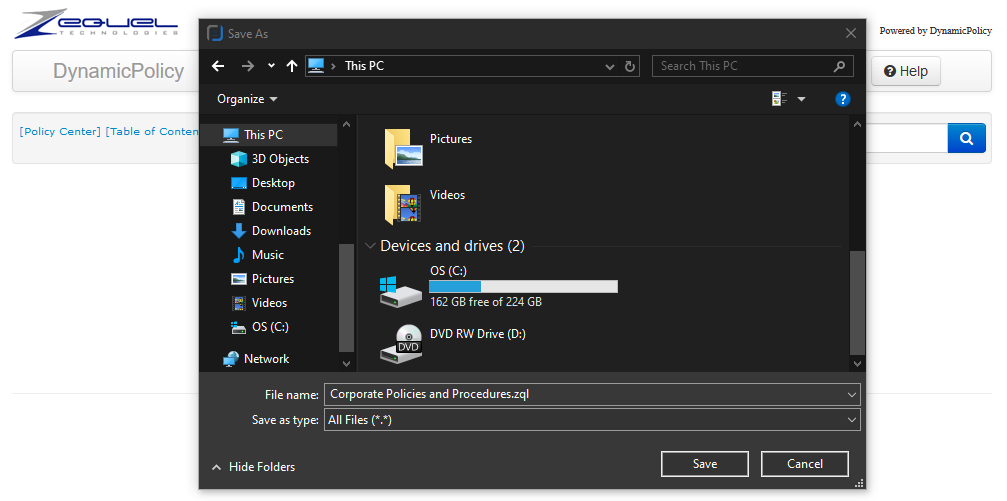Click the change view icon
The height and width of the screenshot is (501, 1007).
[x=779, y=99]
